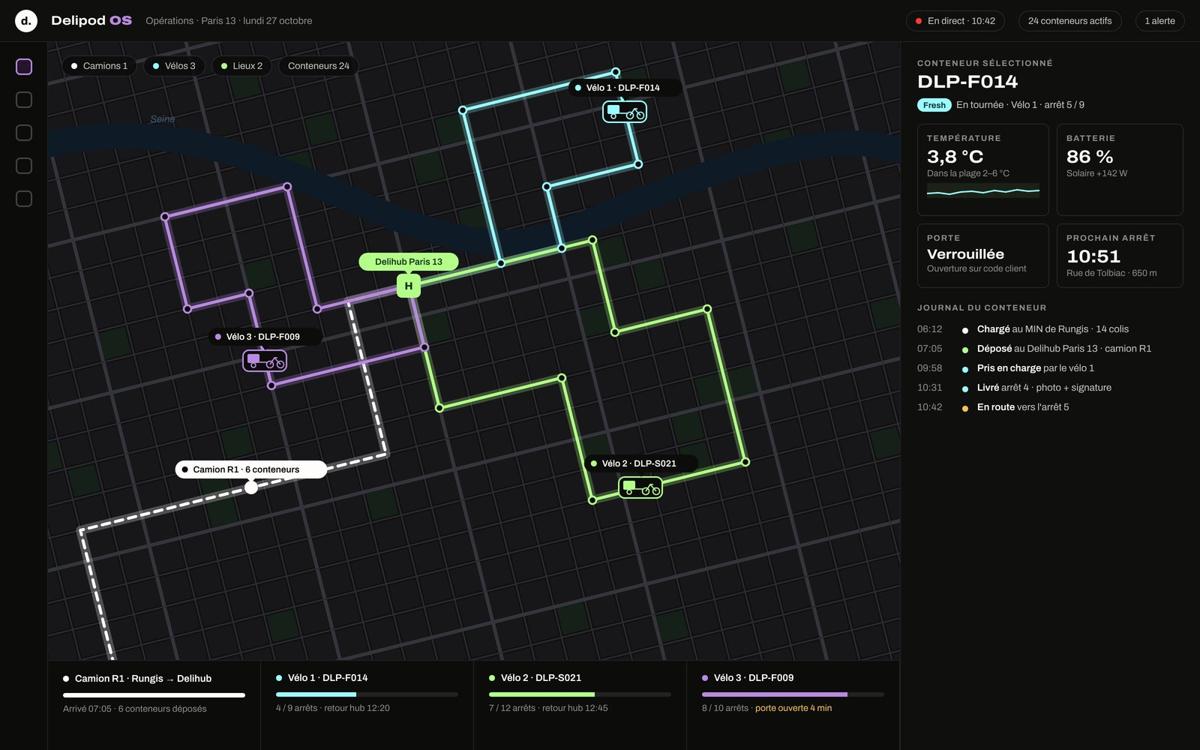
Task: Select the "Vélo 2 · DLP-S021" map label
Action: 640,463
